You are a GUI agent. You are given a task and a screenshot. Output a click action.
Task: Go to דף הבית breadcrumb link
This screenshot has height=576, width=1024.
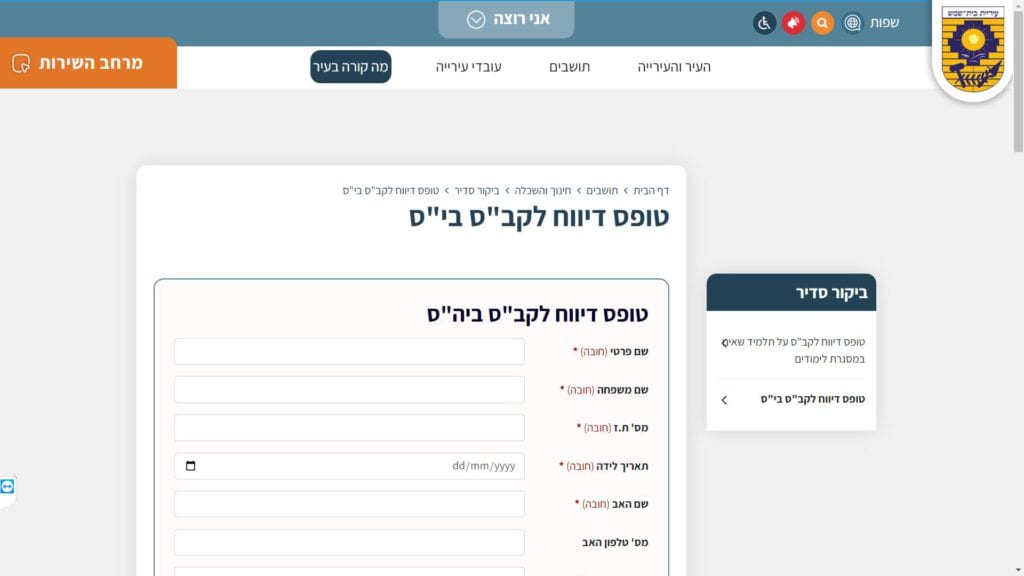651,190
